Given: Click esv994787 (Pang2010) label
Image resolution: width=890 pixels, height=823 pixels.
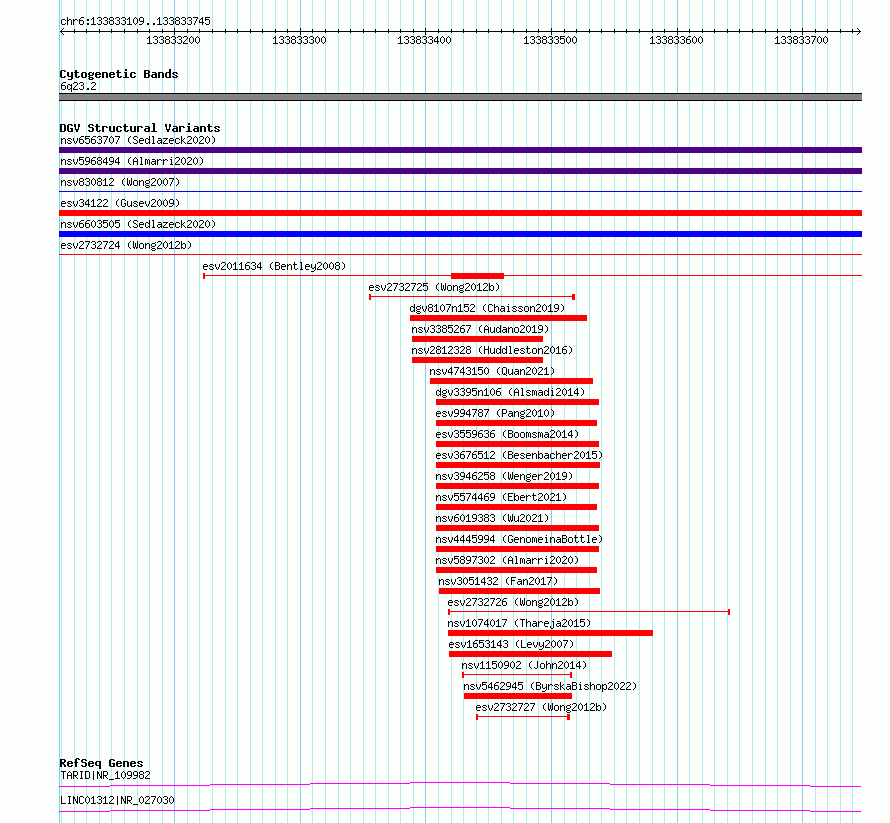Looking at the screenshot, I should click(495, 413).
